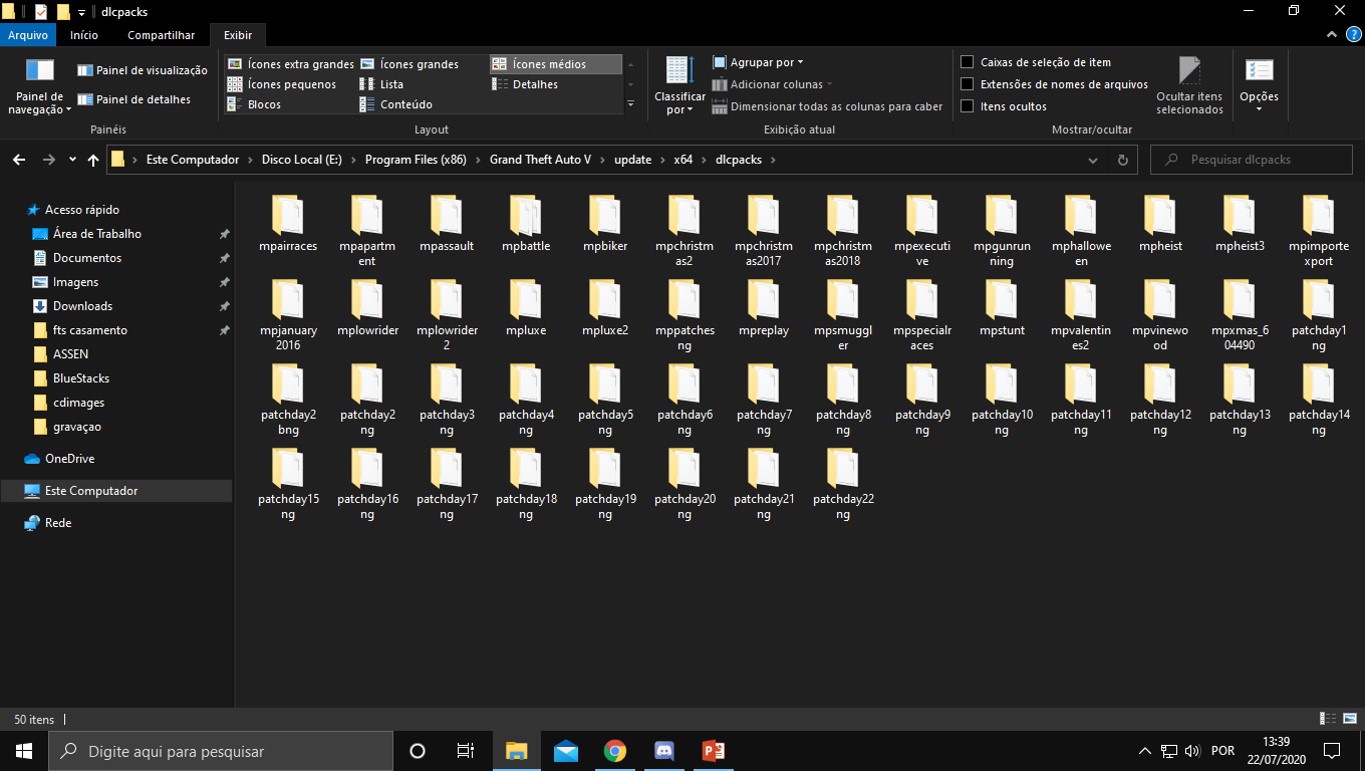Switch layout to Lista
1365x771 pixels.
point(381,84)
